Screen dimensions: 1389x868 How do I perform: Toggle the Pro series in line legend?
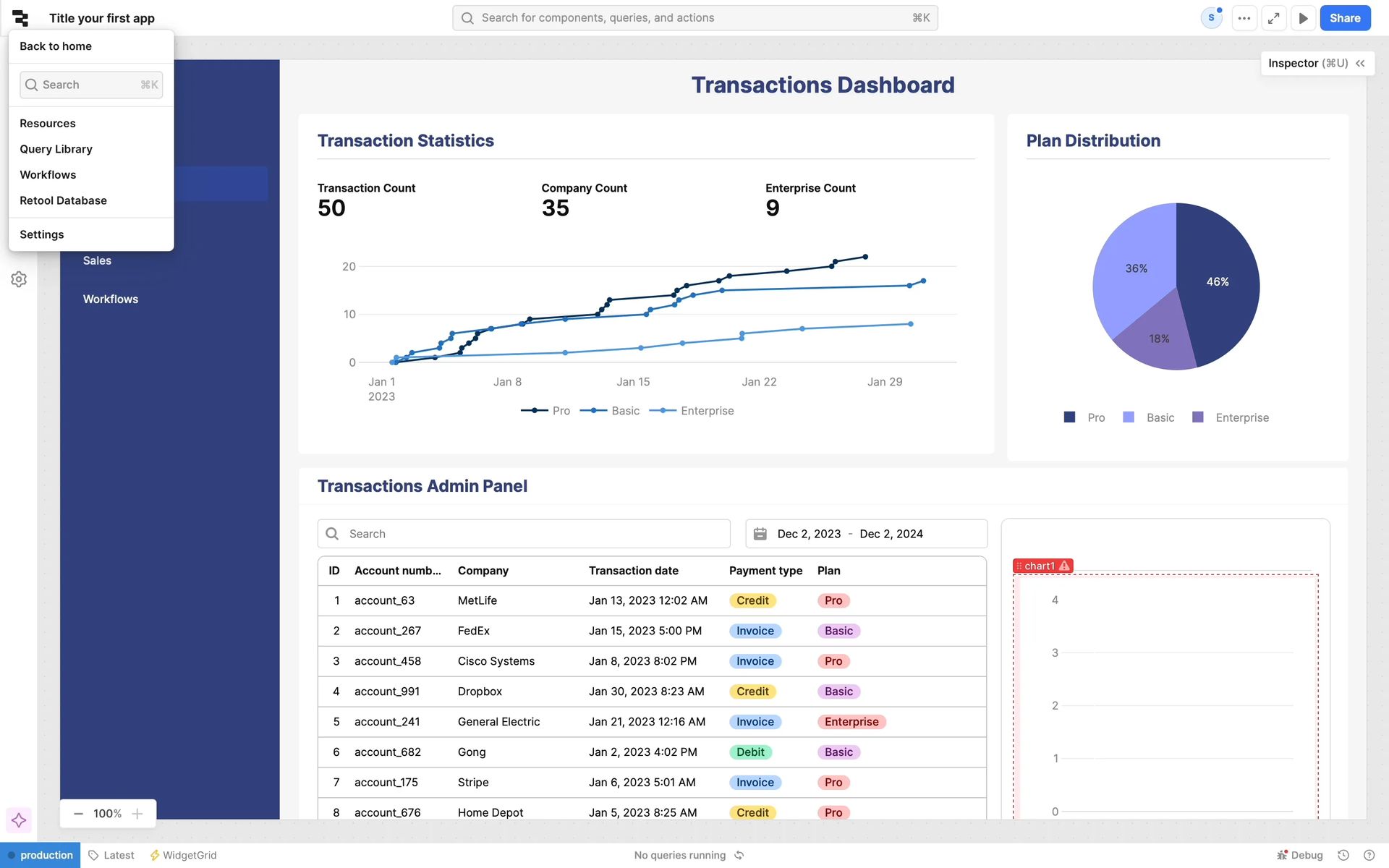tap(545, 411)
